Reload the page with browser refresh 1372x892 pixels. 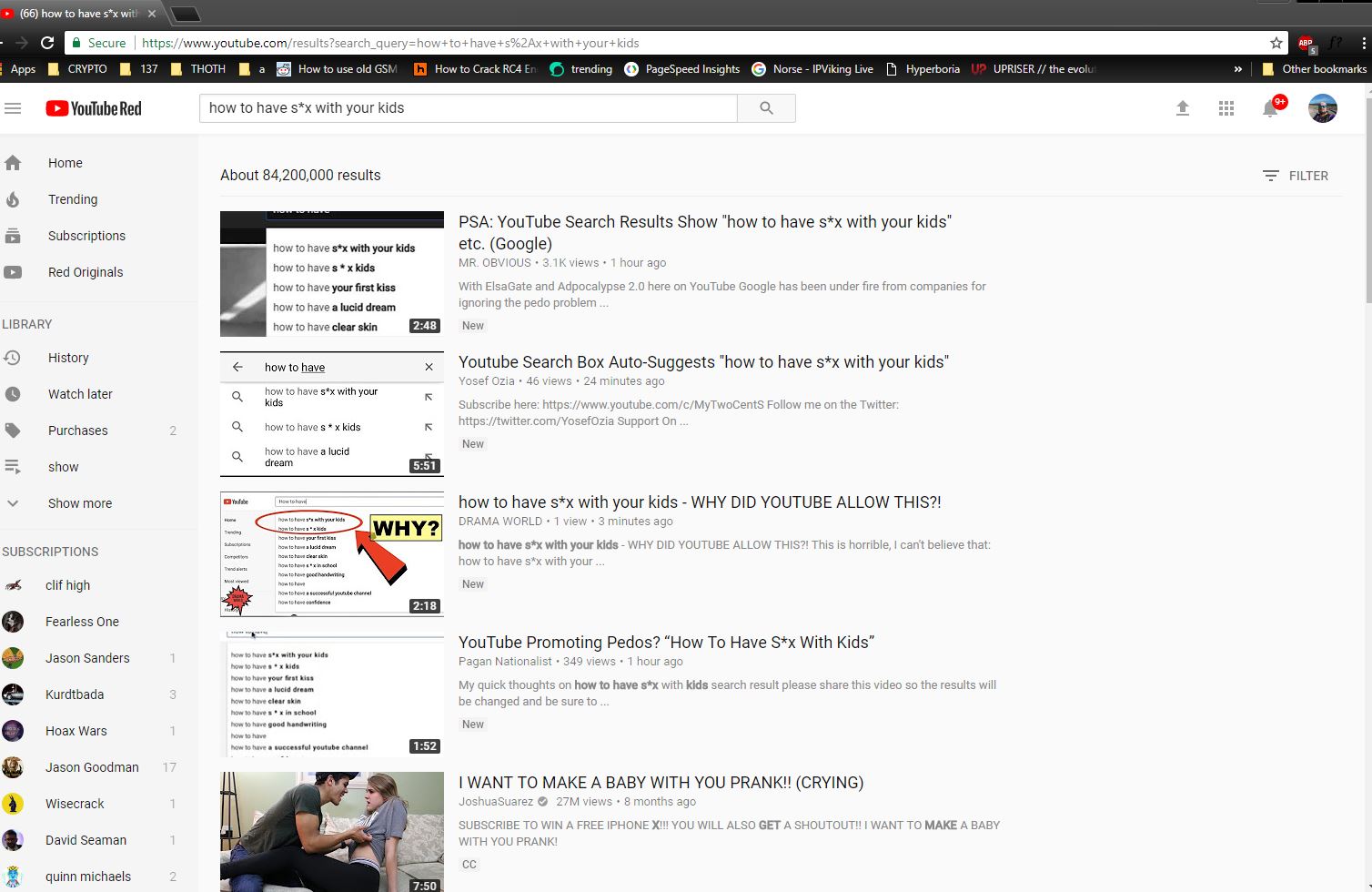47,43
